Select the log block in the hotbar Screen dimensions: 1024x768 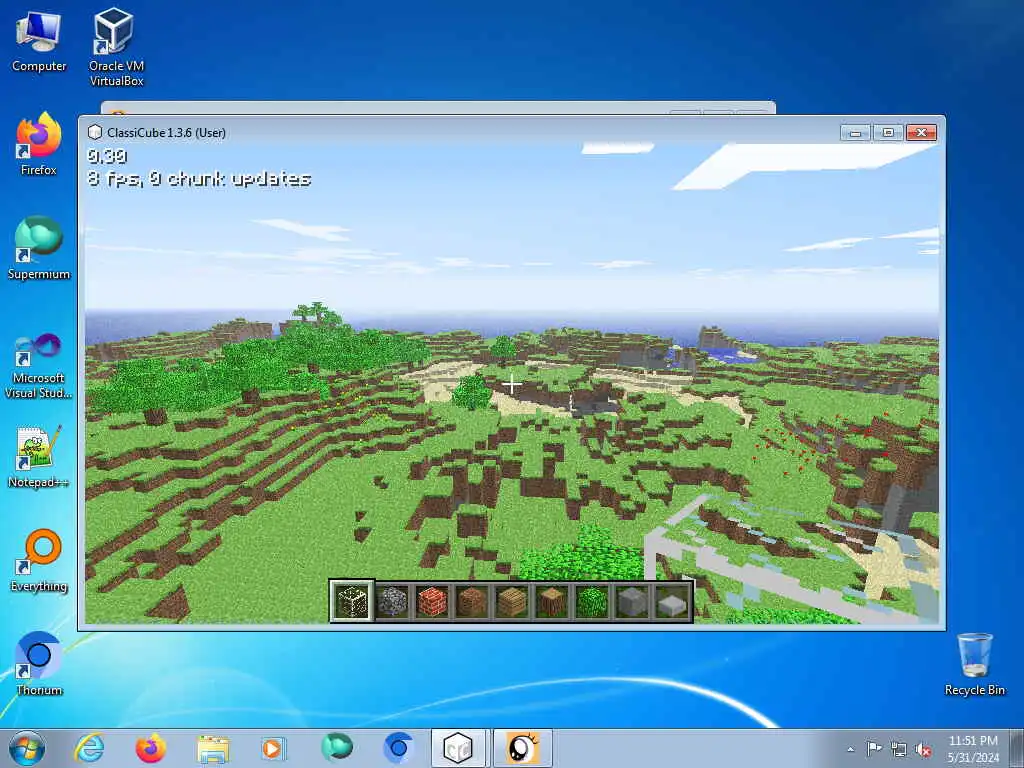coord(552,601)
